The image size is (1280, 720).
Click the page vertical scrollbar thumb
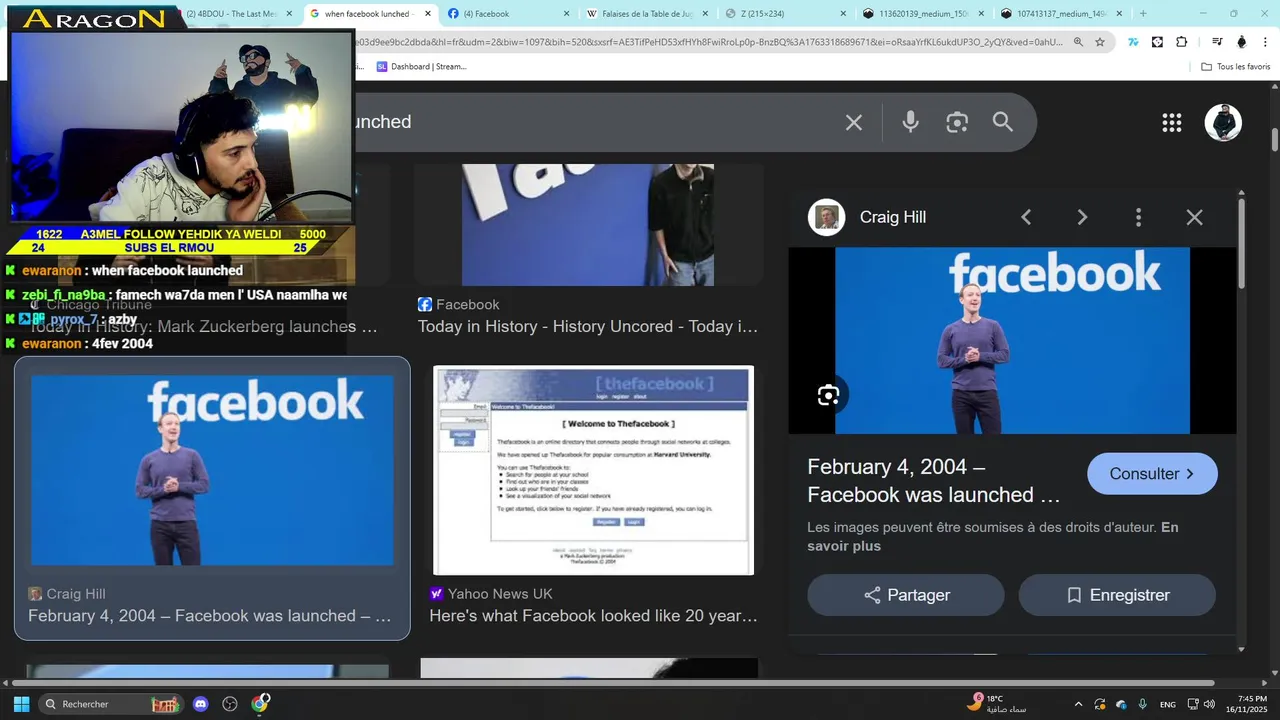pos(1275,140)
